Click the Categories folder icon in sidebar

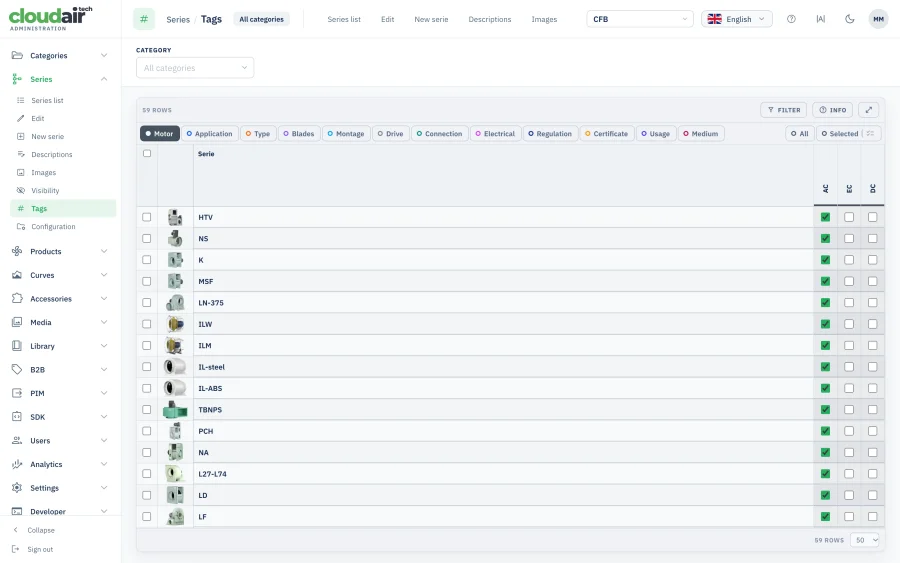[x=17, y=55]
